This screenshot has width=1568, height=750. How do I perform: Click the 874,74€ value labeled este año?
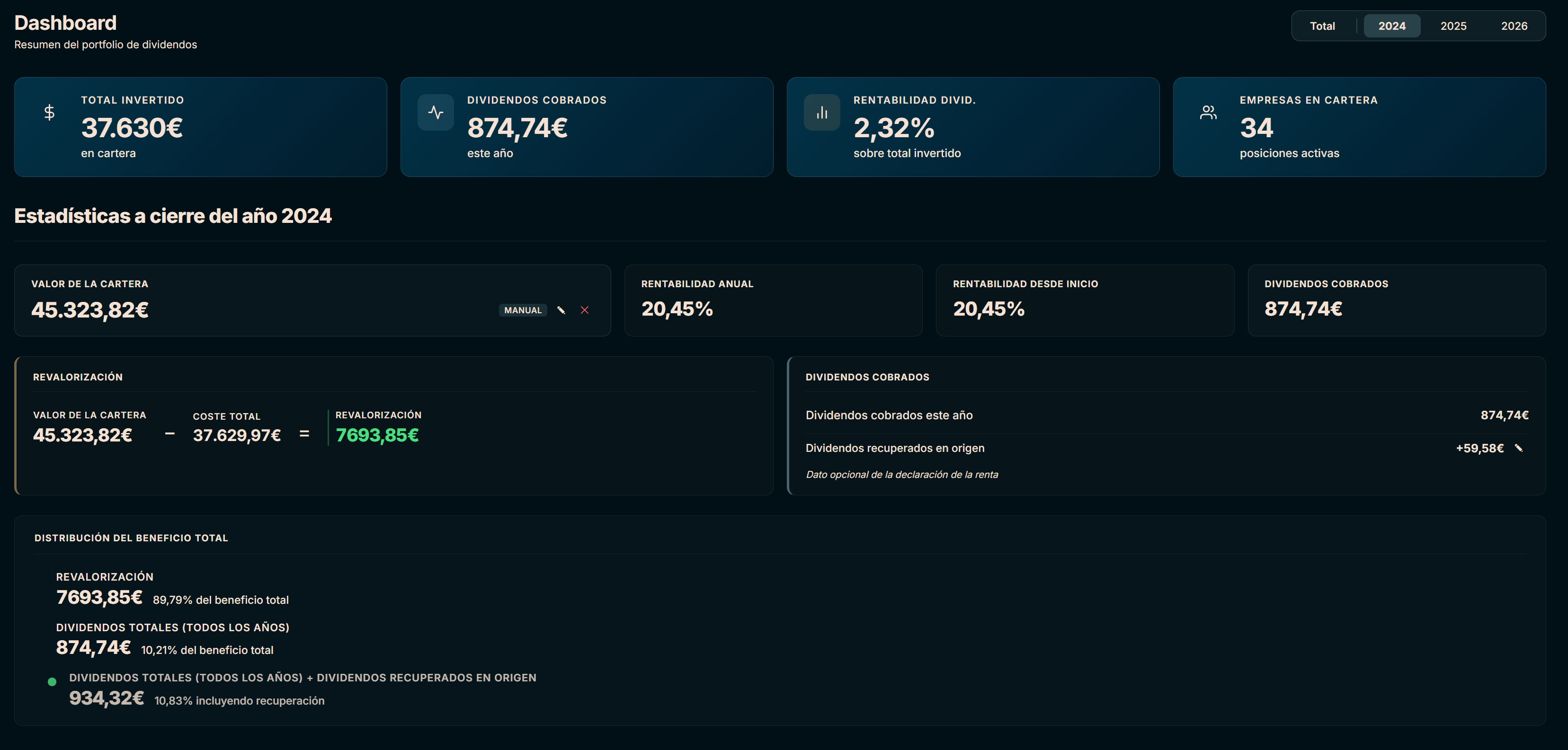517,128
